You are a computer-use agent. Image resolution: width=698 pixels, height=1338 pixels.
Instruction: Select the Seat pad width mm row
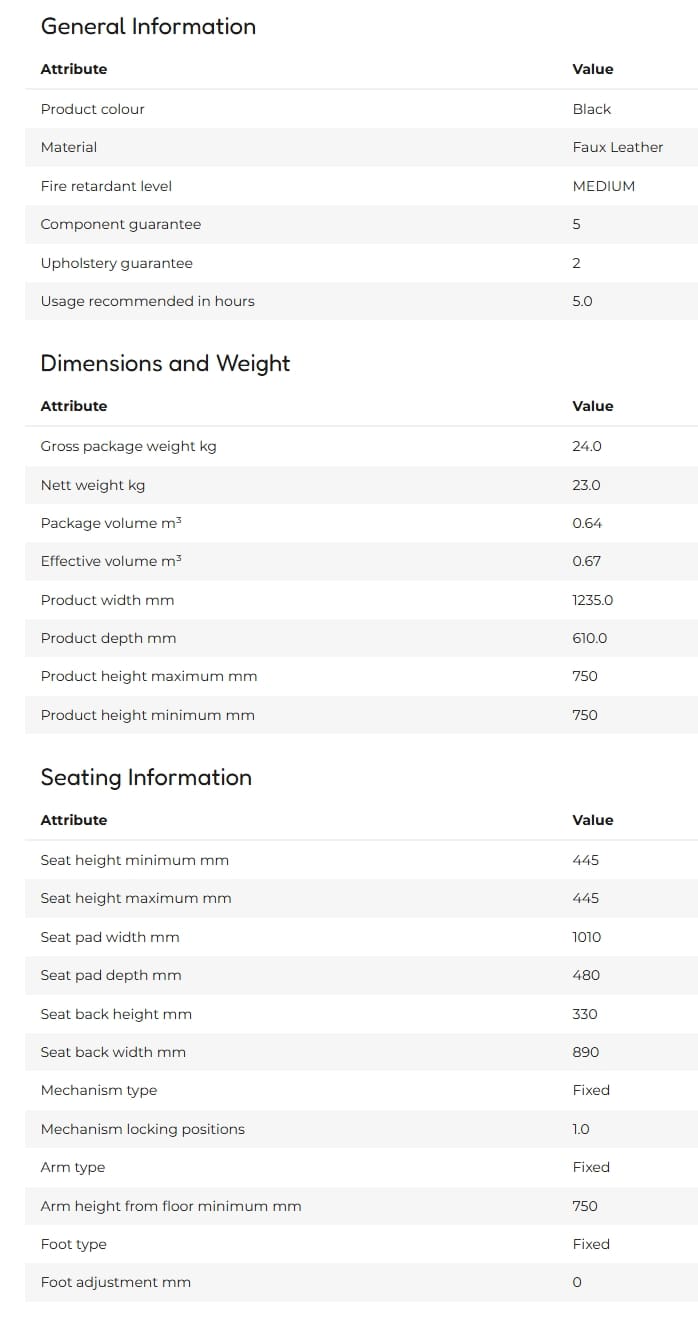point(361,937)
